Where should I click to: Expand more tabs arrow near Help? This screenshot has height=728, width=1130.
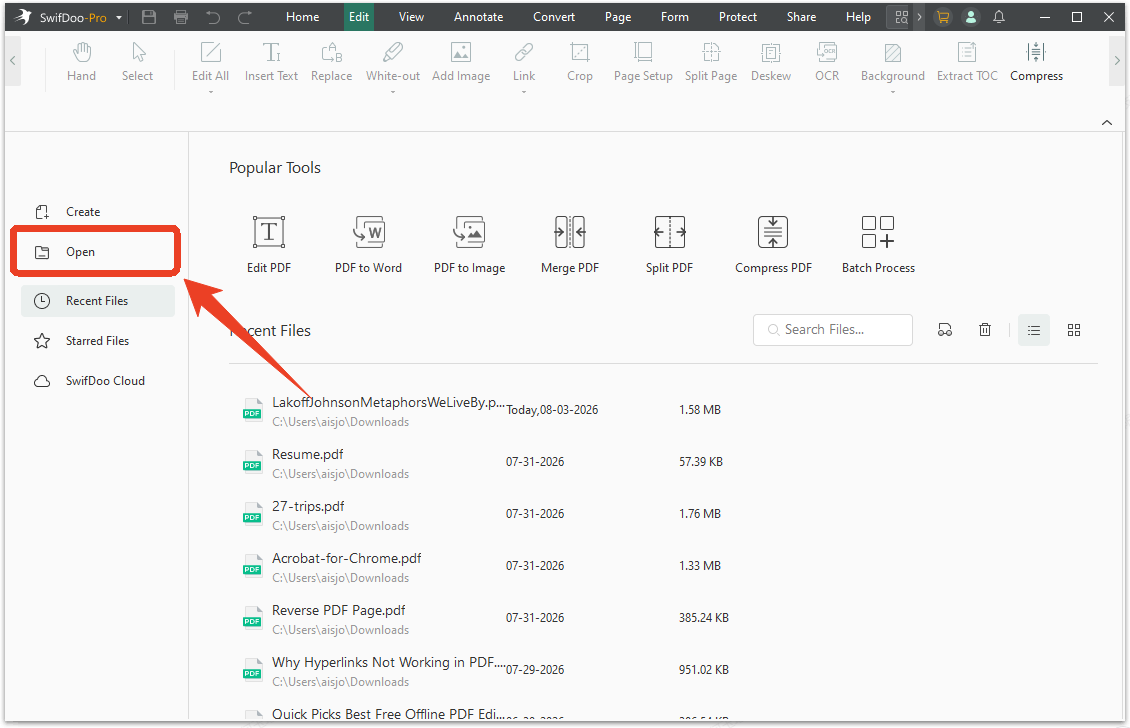[x=920, y=17]
